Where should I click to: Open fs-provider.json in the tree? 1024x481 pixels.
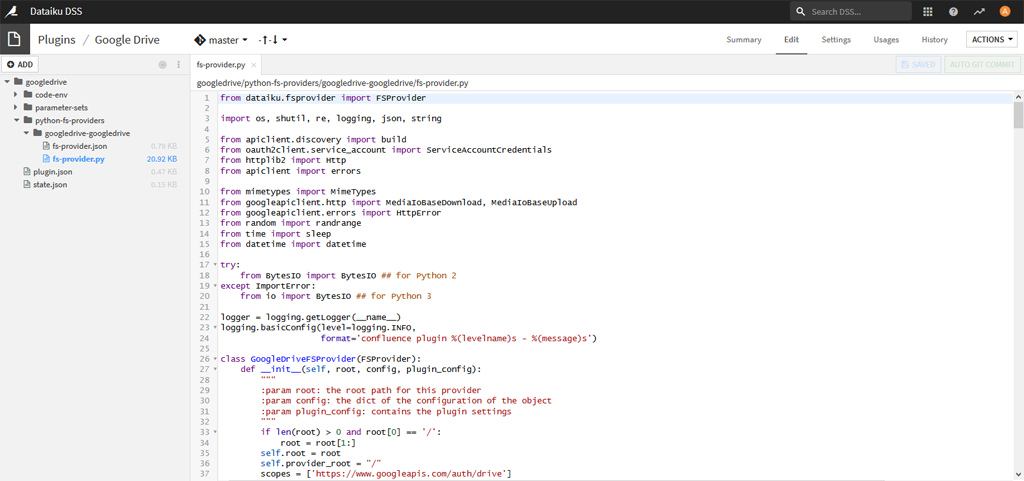point(80,146)
